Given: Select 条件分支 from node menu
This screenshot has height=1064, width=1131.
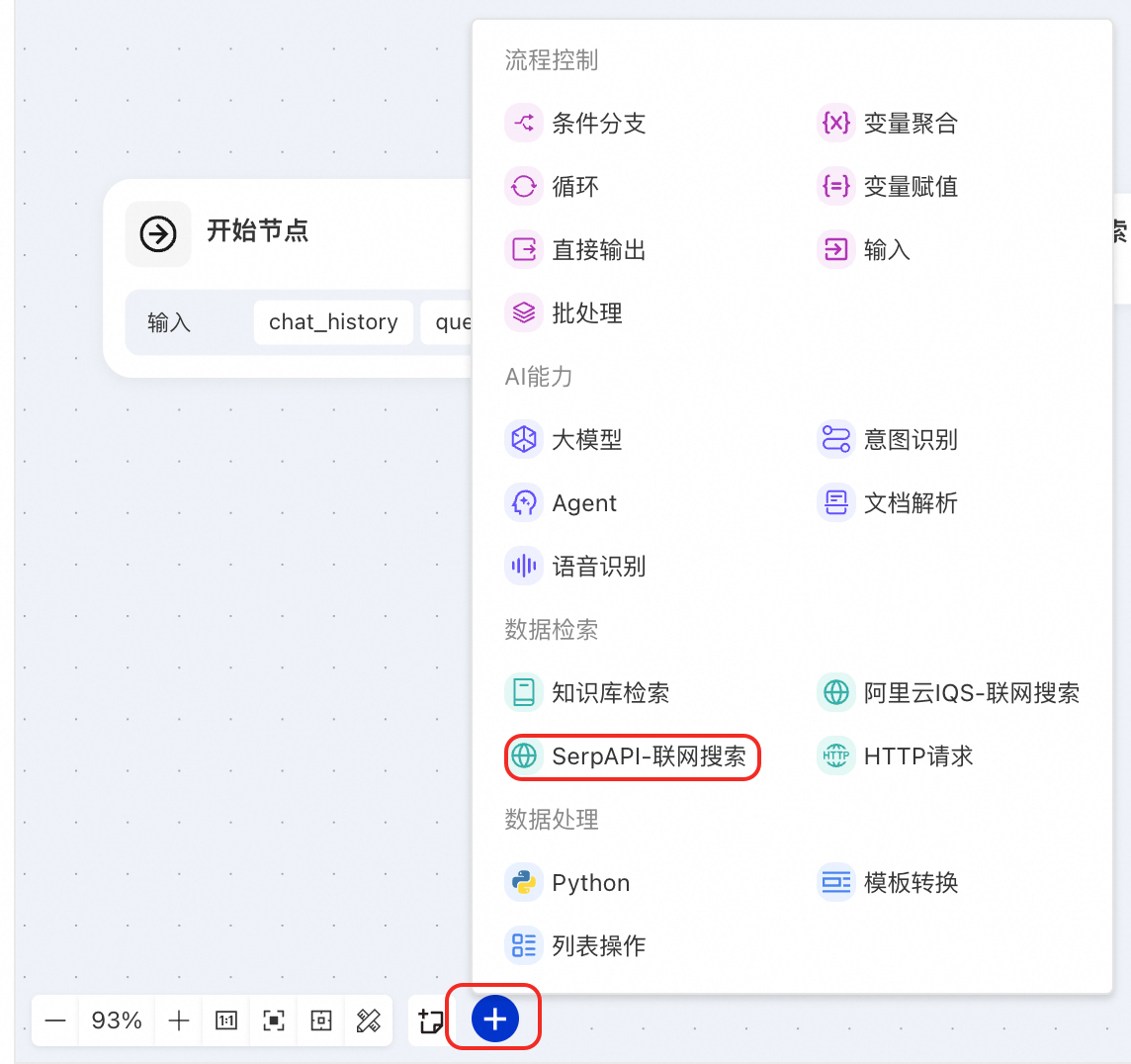Looking at the screenshot, I should click(x=575, y=124).
